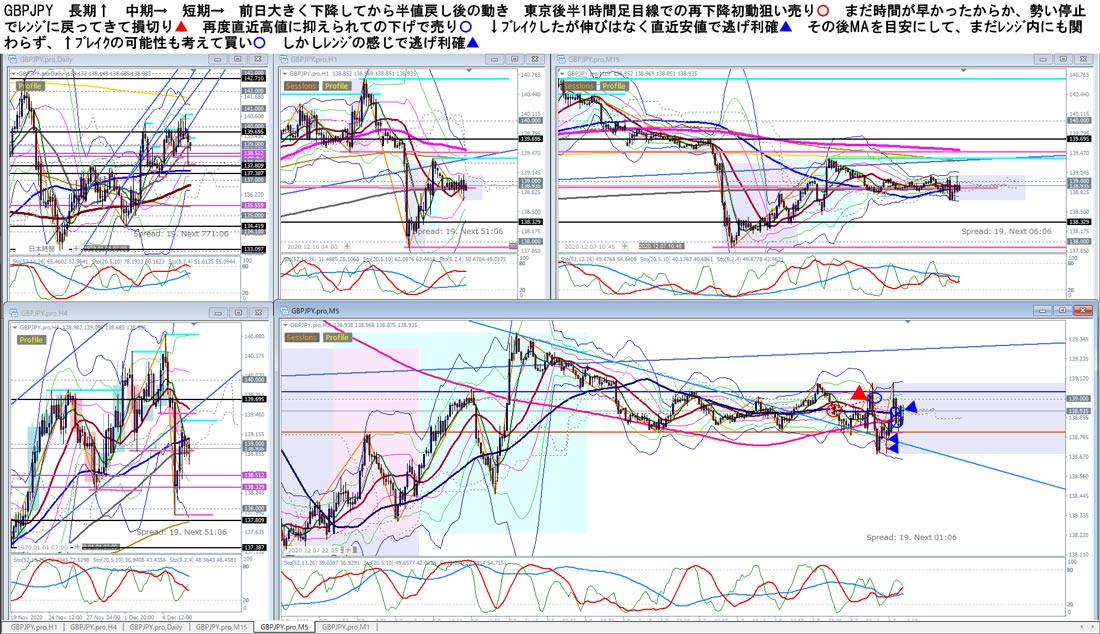The image size is (1100, 634).
Task: Switch to the GBPJPY.pro,M1 chart tab
Action: click(x=345, y=627)
